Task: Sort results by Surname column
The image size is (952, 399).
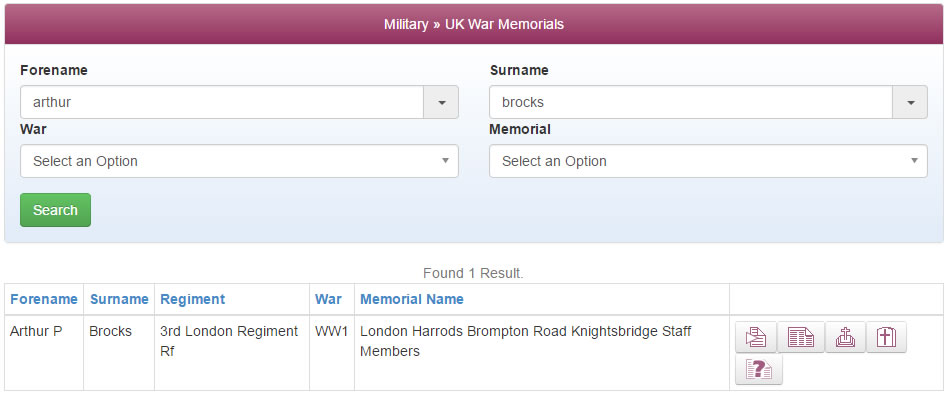Action: [x=119, y=299]
